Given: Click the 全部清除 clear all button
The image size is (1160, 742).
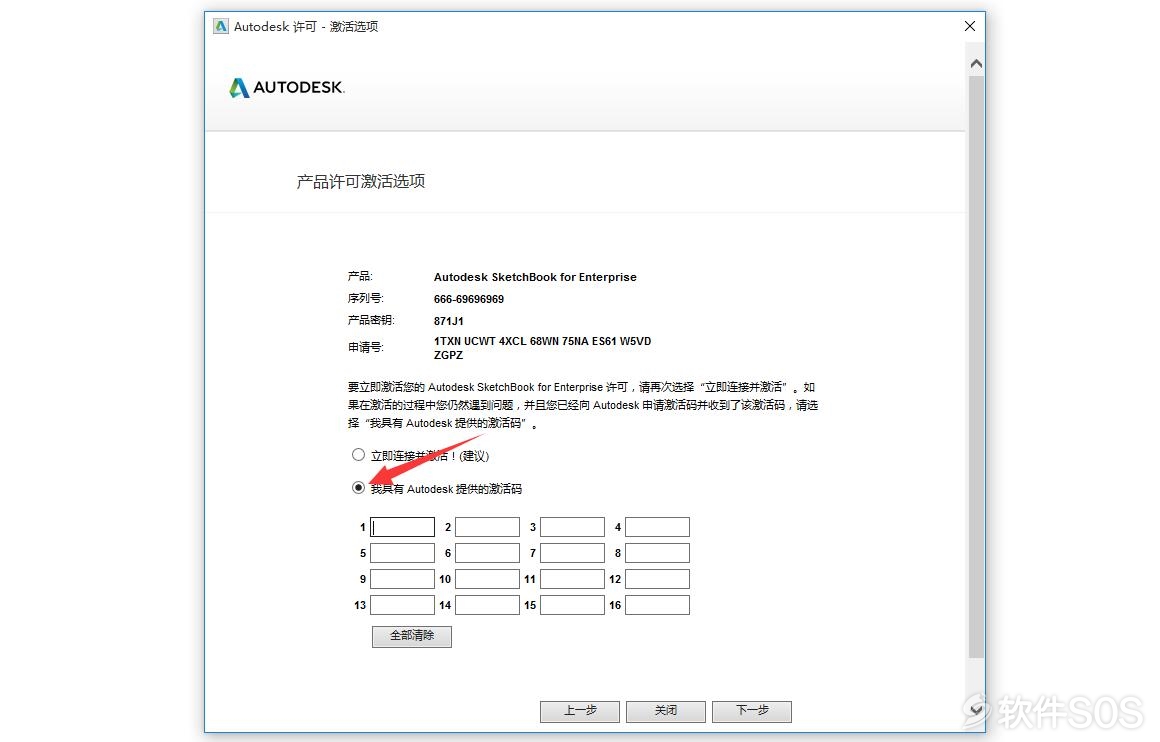Looking at the screenshot, I should tap(412, 636).
